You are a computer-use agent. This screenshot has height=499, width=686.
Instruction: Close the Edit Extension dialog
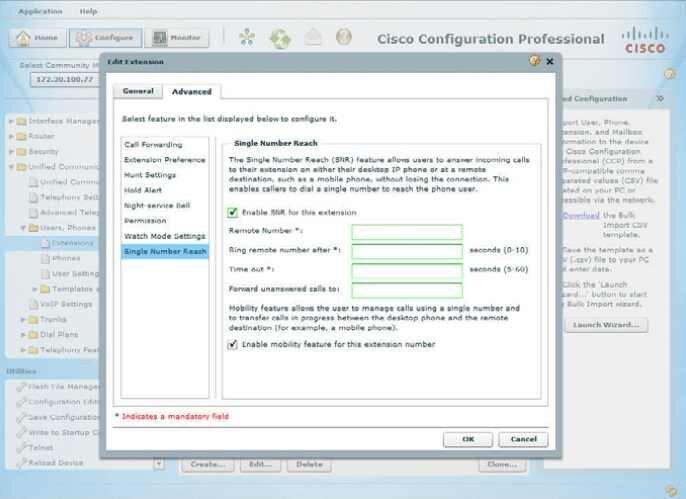click(550, 62)
